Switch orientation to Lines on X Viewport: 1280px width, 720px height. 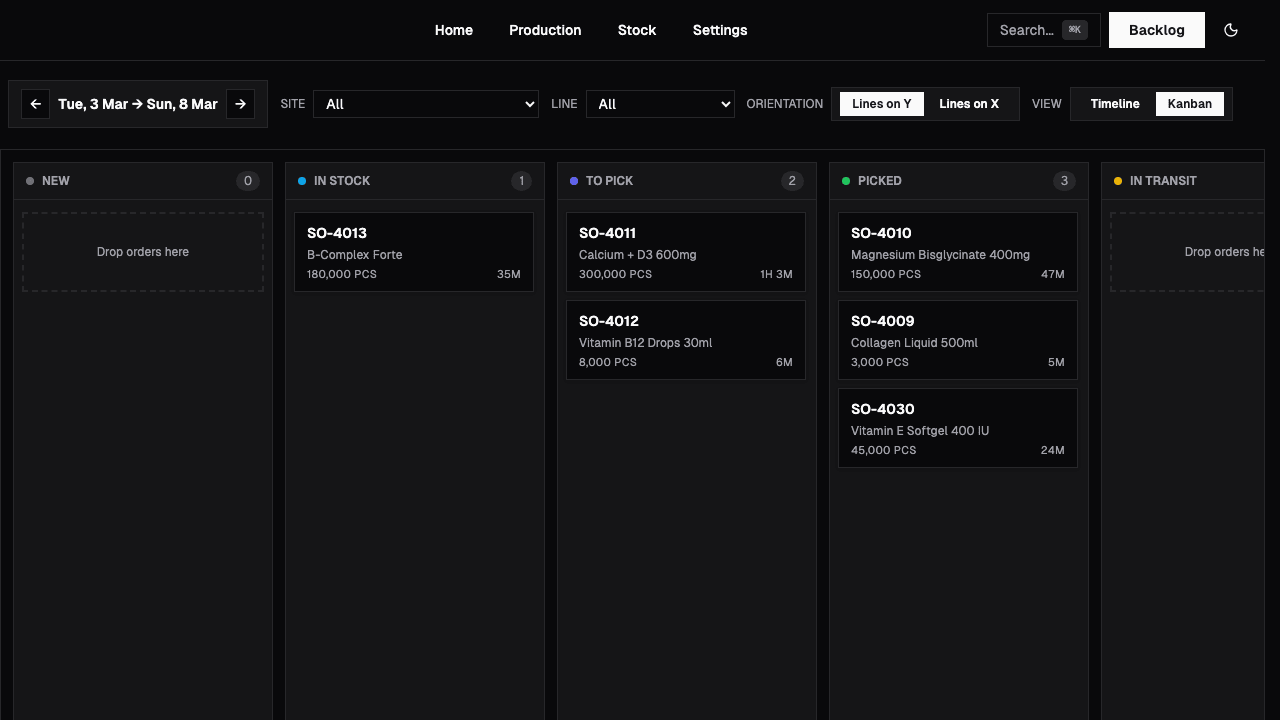pyautogui.click(x=968, y=103)
